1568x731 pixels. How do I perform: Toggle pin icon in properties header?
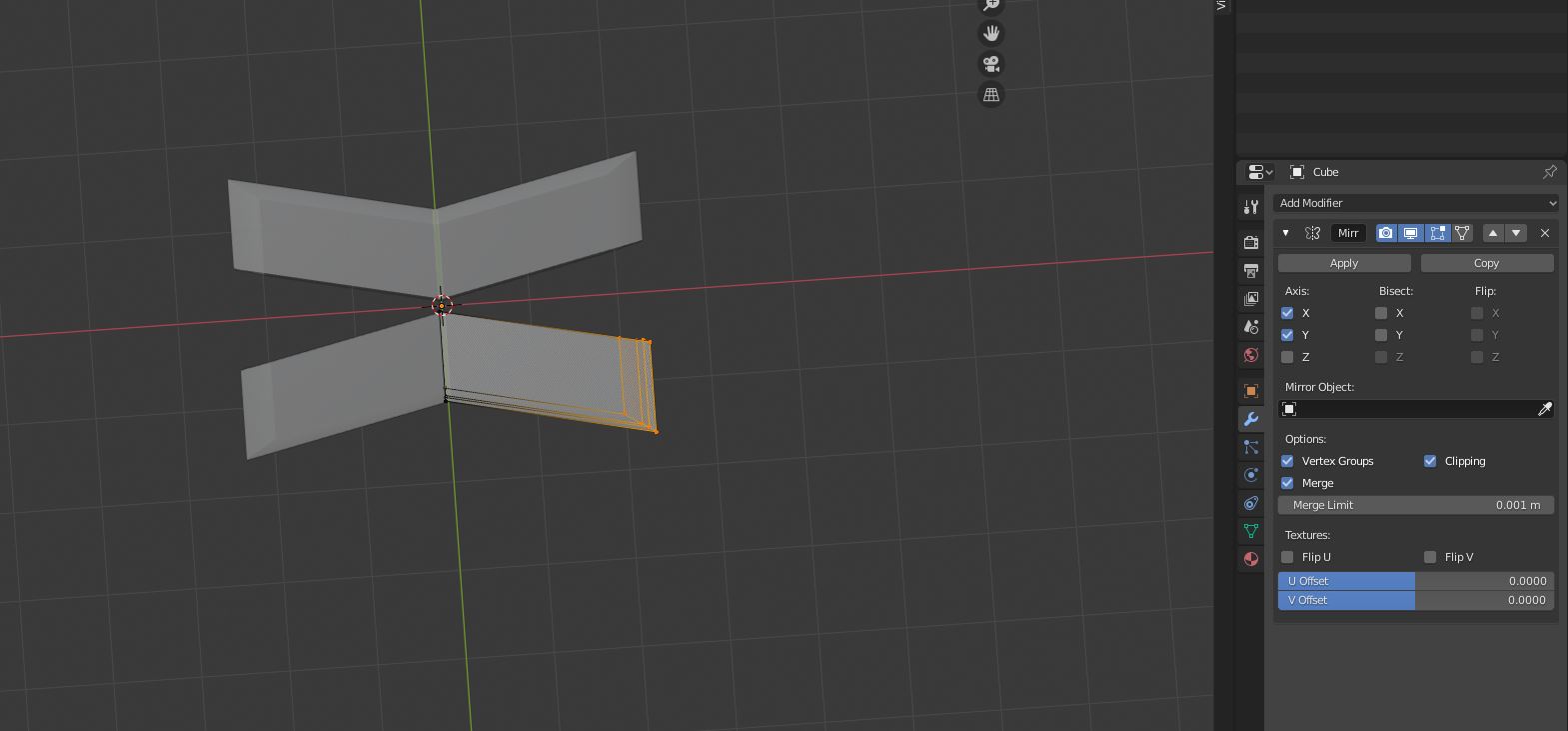[x=1550, y=172]
